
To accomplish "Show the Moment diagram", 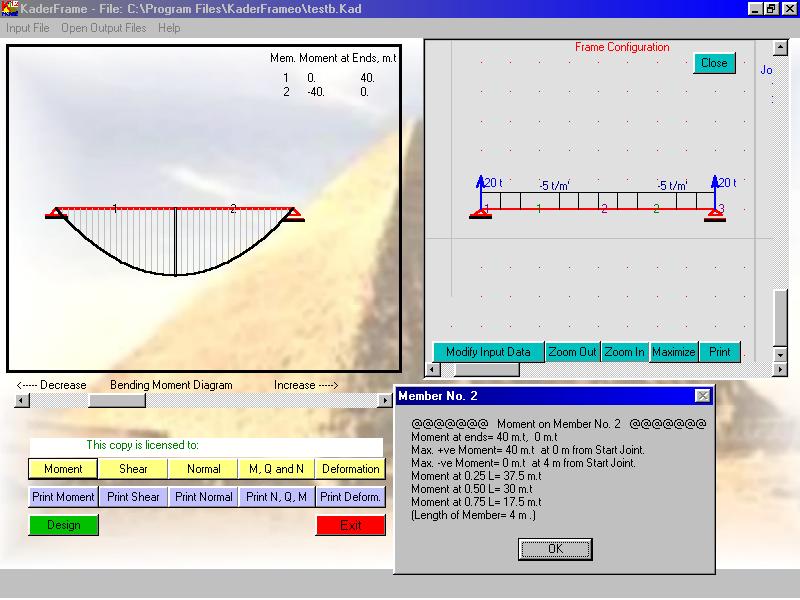I will [63, 468].
